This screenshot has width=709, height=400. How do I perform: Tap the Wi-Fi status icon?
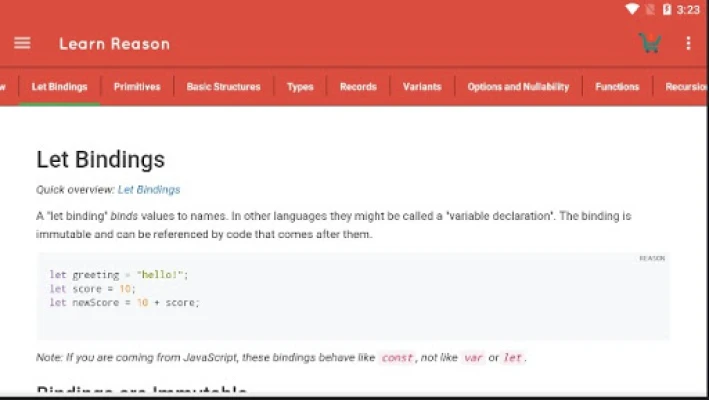[x=632, y=9]
